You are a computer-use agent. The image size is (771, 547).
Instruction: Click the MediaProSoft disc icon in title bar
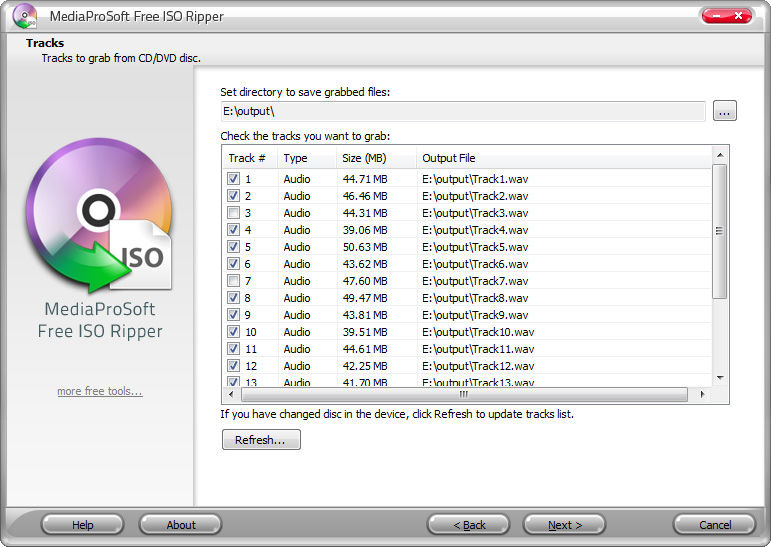(25, 16)
